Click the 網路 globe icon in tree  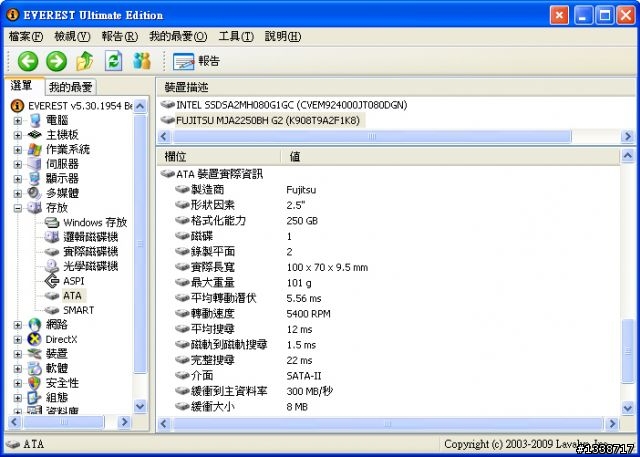[35, 325]
